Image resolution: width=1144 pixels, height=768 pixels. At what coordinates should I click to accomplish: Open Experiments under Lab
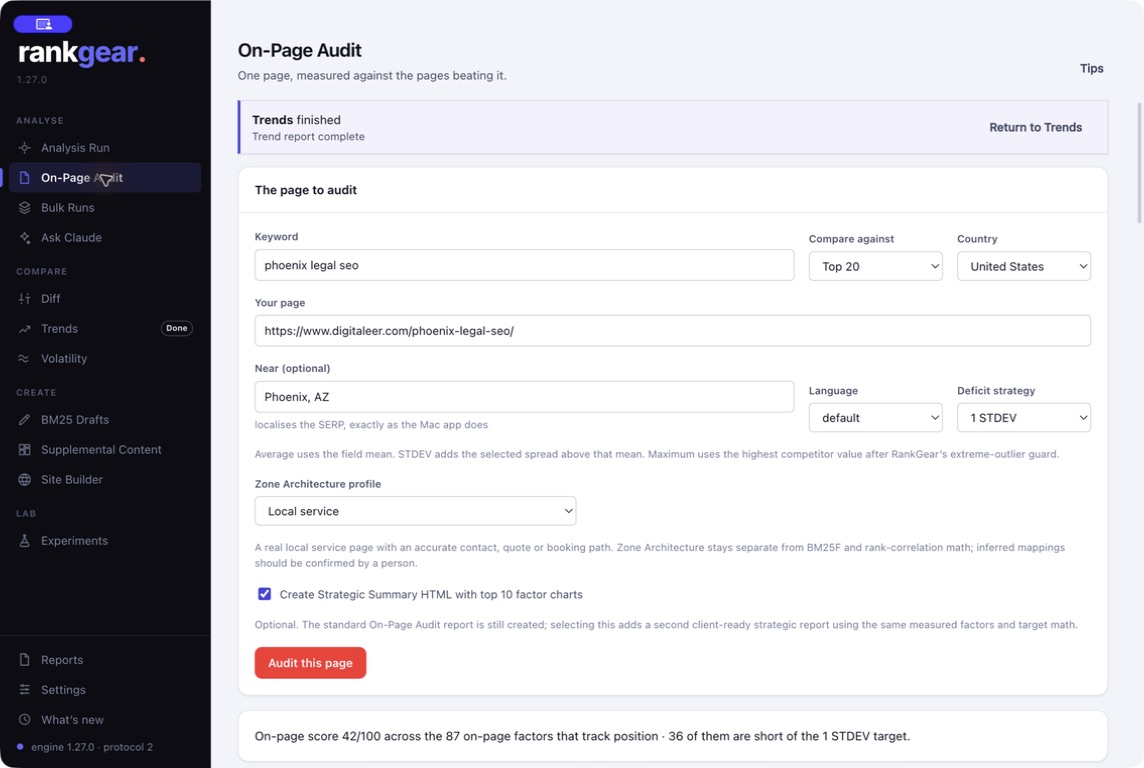tap(105, 540)
